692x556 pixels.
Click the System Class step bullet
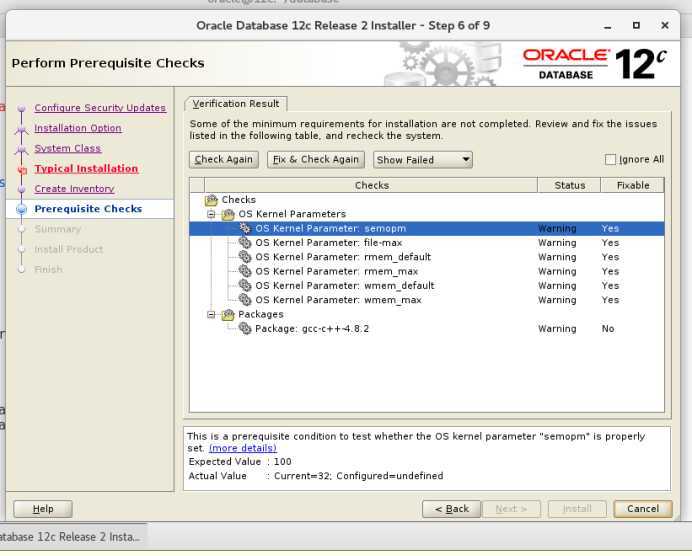pos(22,149)
